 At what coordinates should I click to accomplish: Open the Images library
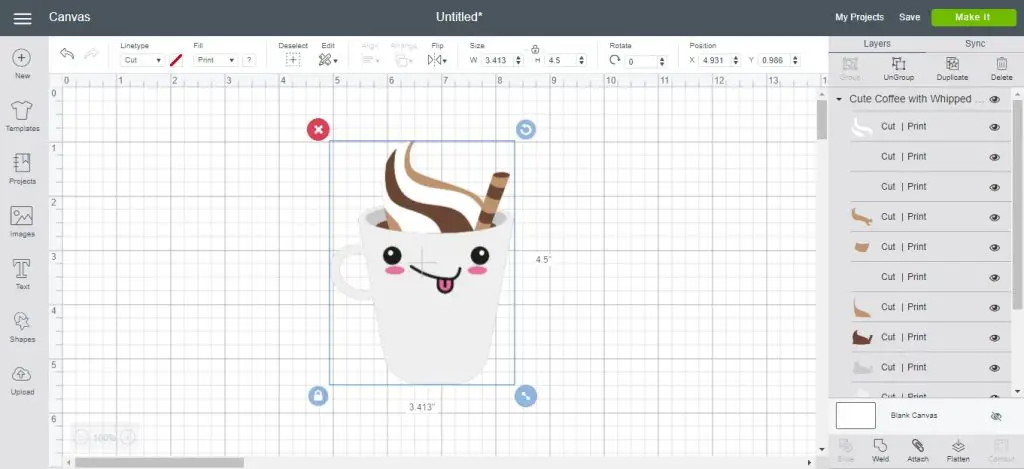(22, 221)
